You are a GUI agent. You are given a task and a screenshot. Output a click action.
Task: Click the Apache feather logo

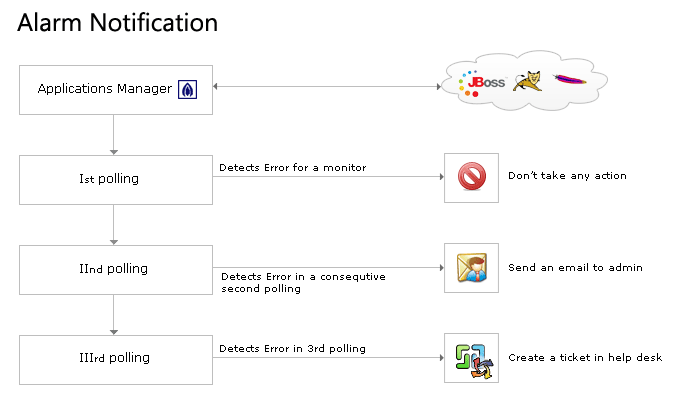(x=570, y=79)
